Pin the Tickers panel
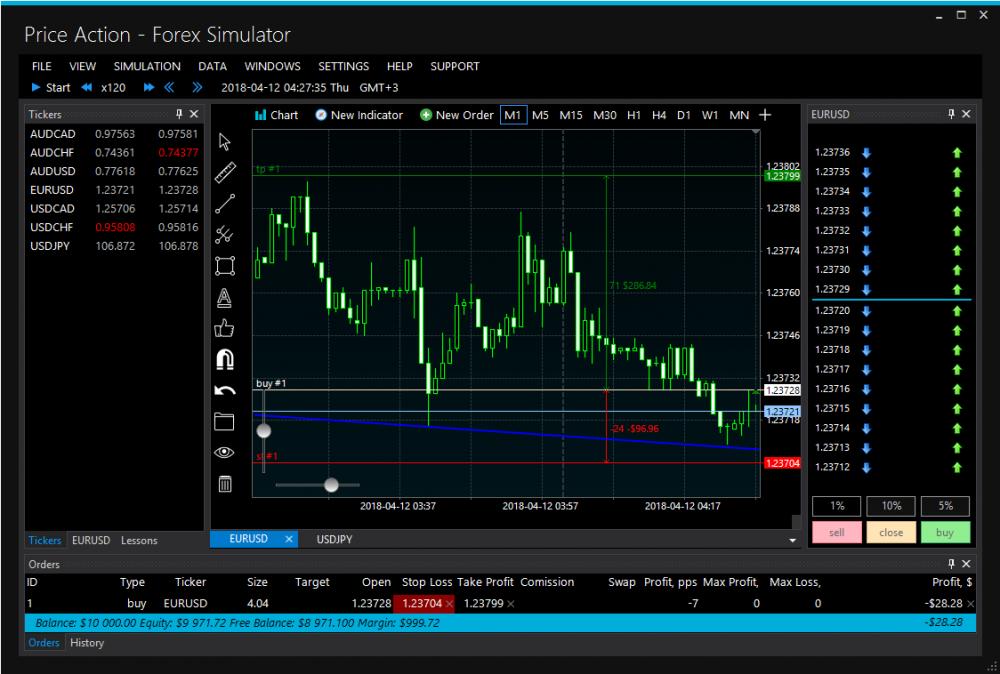This screenshot has height=674, width=1000. click(x=180, y=113)
